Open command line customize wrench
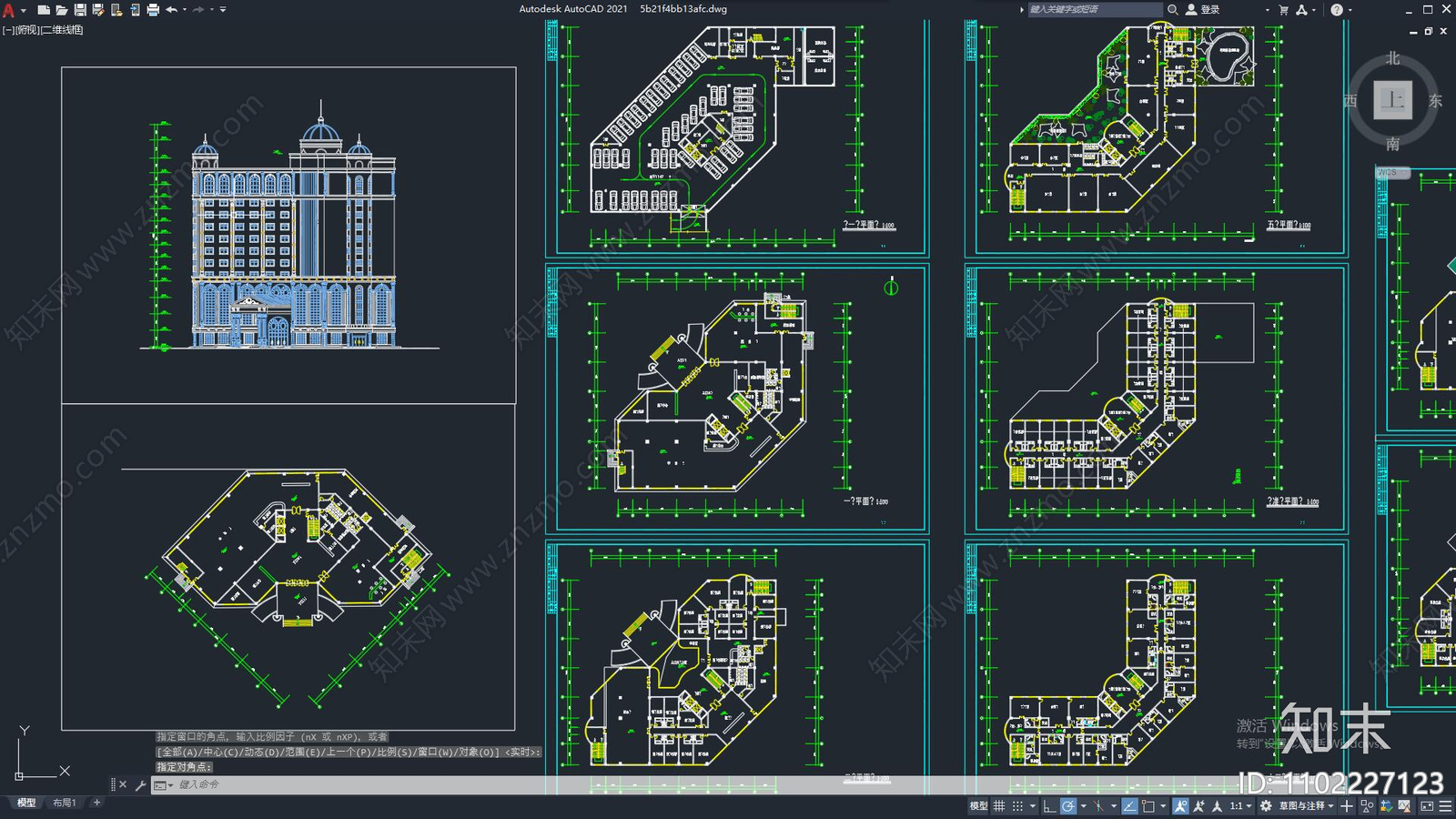Viewport: 1456px width, 819px height. click(140, 784)
